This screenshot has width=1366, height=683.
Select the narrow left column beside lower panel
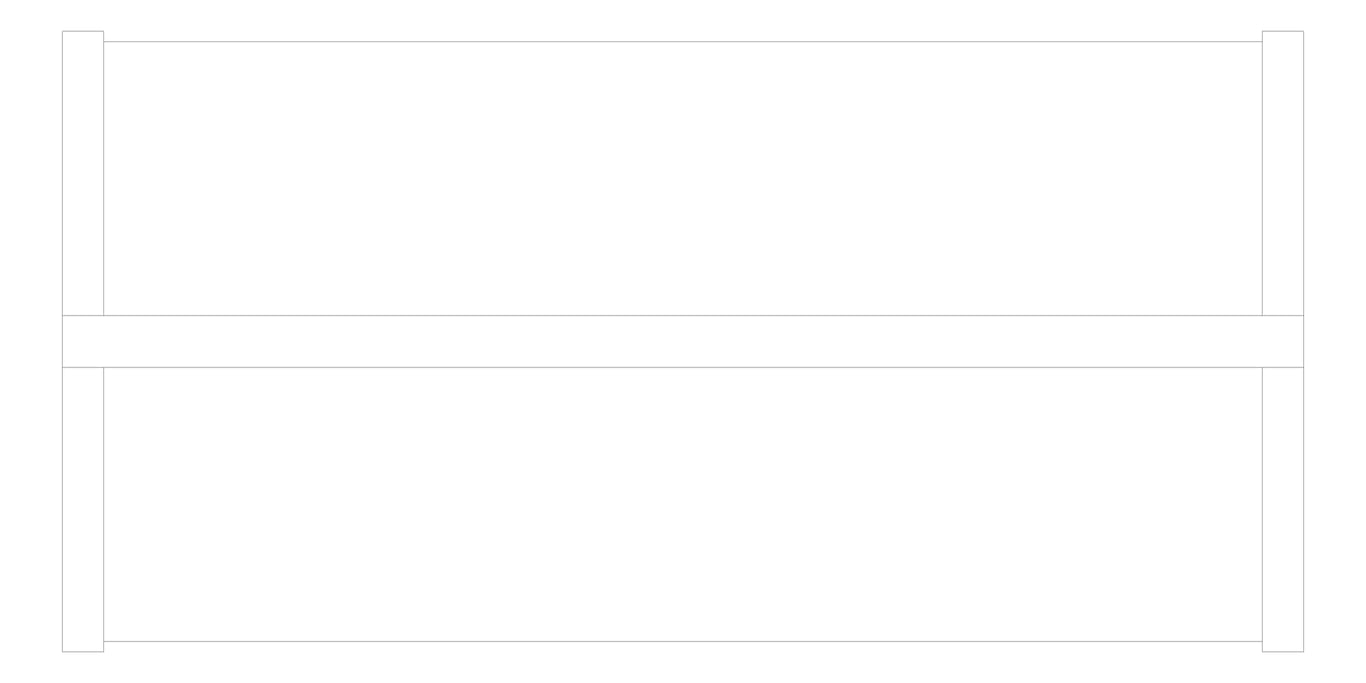[83, 509]
